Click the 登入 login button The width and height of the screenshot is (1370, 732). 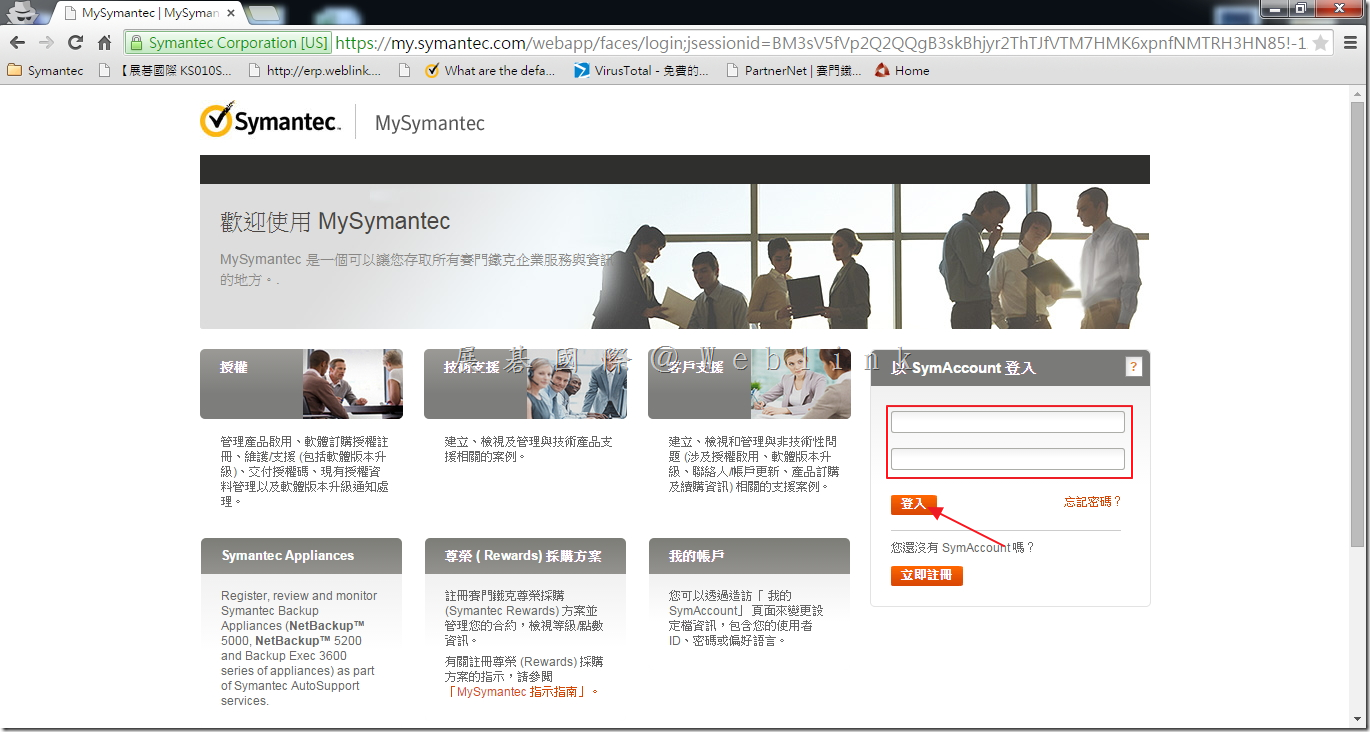coord(913,504)
